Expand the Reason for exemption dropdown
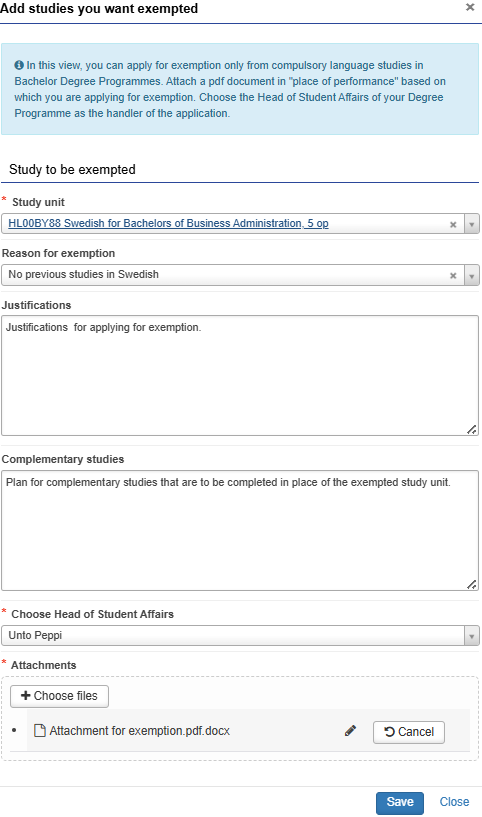Image resolution: width=482 pixels, height=817 pixels. [472, 275]
